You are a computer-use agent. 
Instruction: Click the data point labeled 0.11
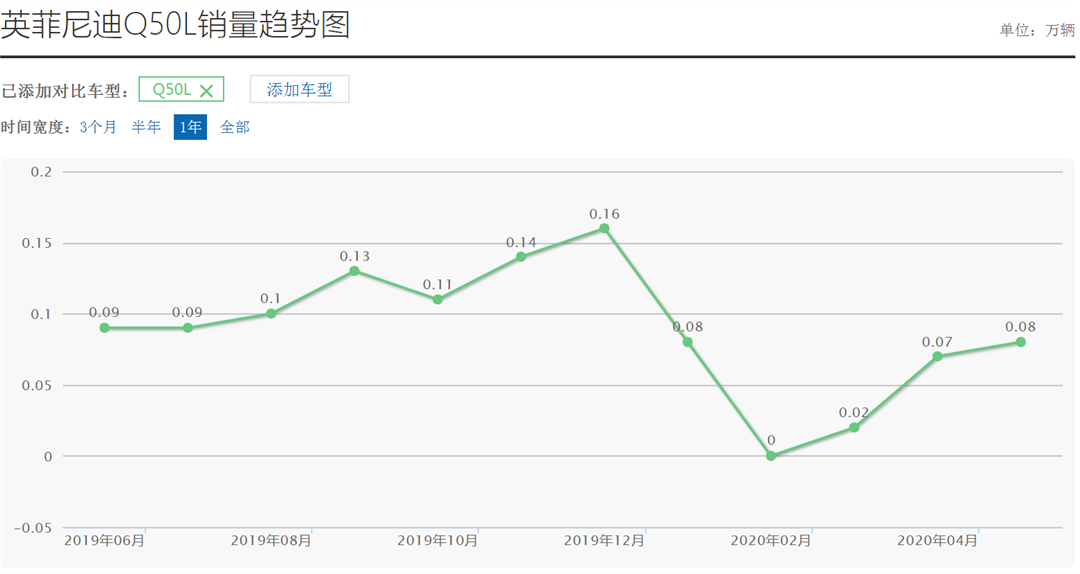click(x=437, y=299)
